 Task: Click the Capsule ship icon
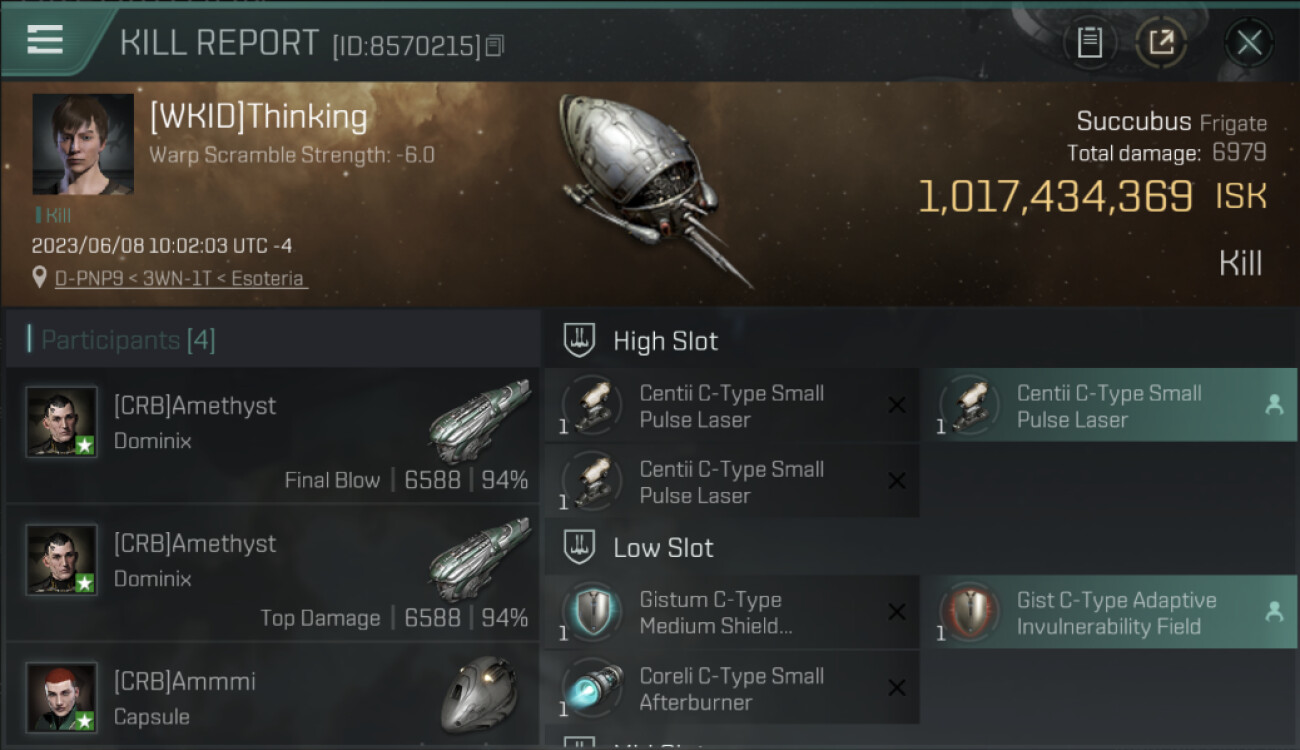[x=479, y=695]
